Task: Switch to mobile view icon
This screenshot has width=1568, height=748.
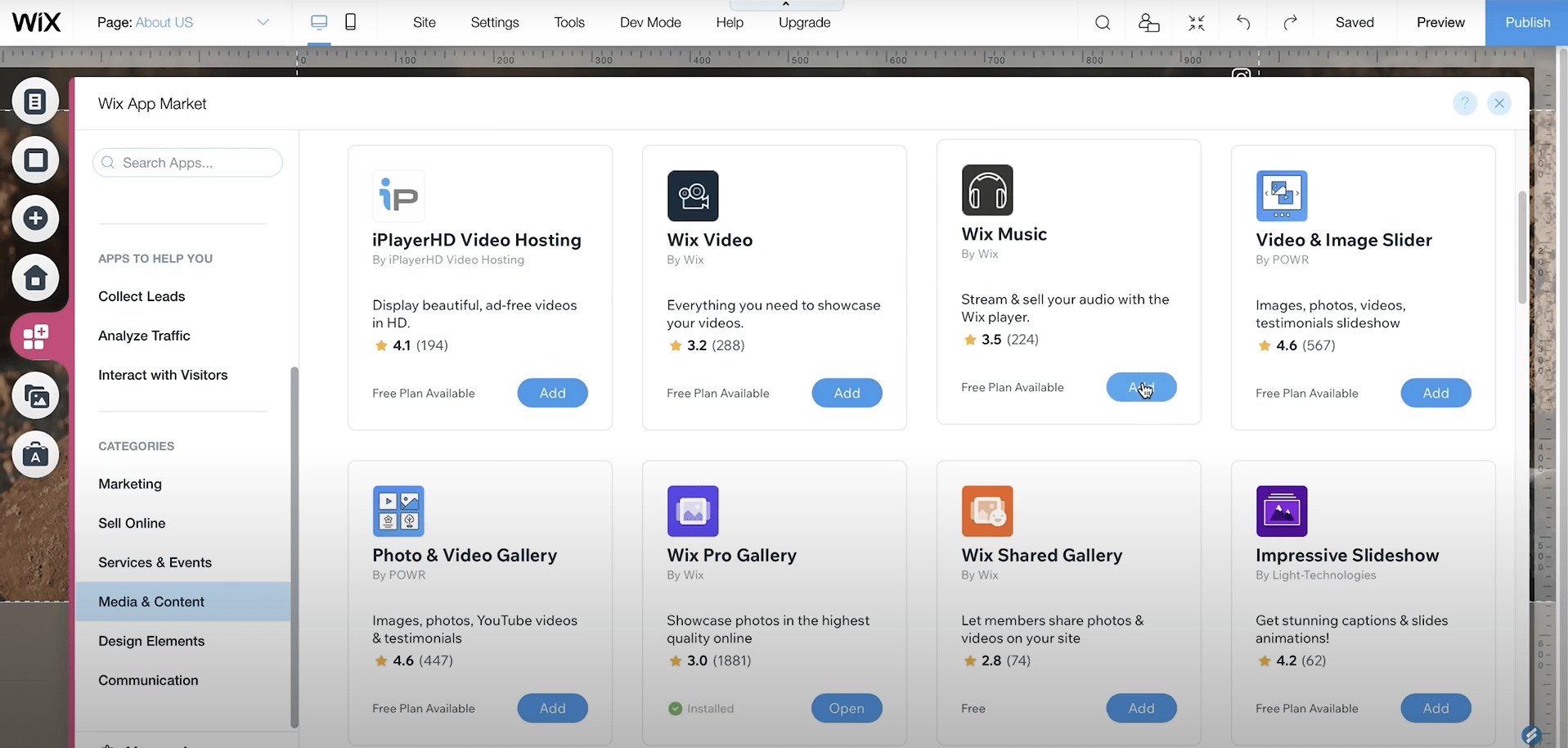Action: [350, 22]
